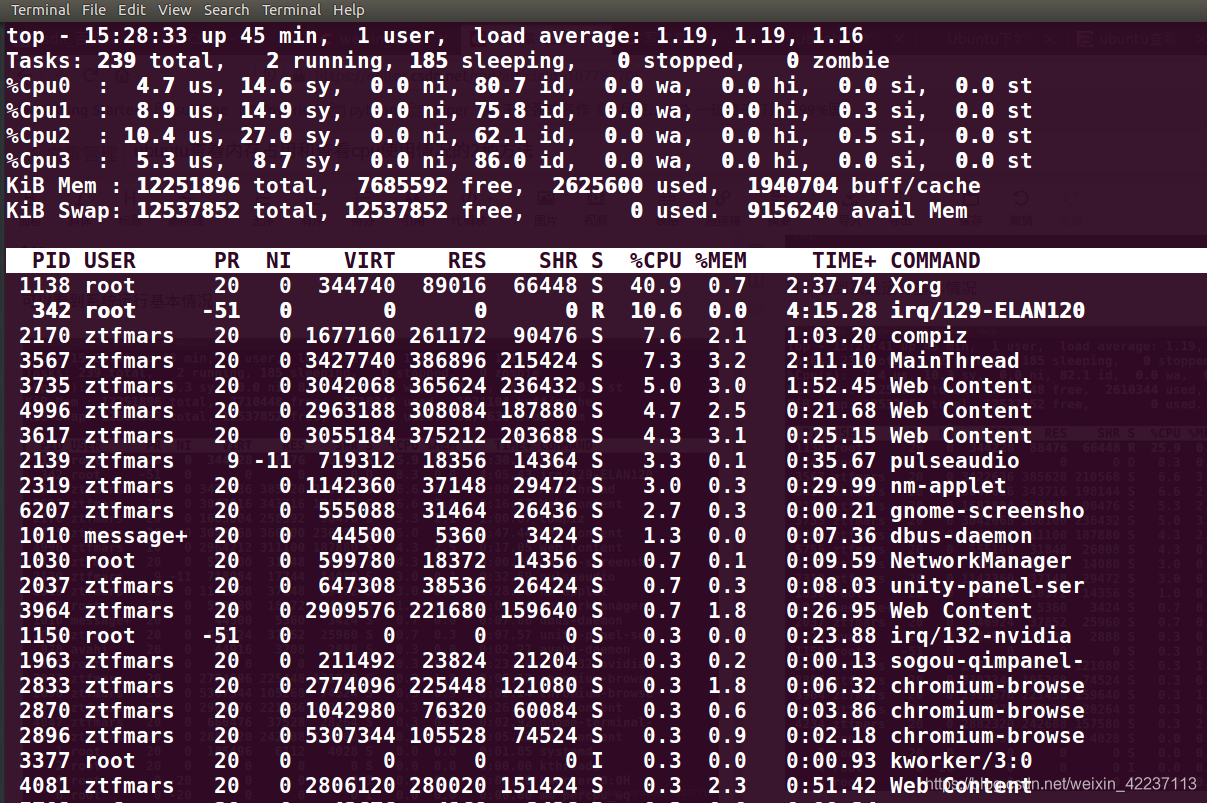Select the NetworkManager command

pyautogui.click(x=980, y=561)
